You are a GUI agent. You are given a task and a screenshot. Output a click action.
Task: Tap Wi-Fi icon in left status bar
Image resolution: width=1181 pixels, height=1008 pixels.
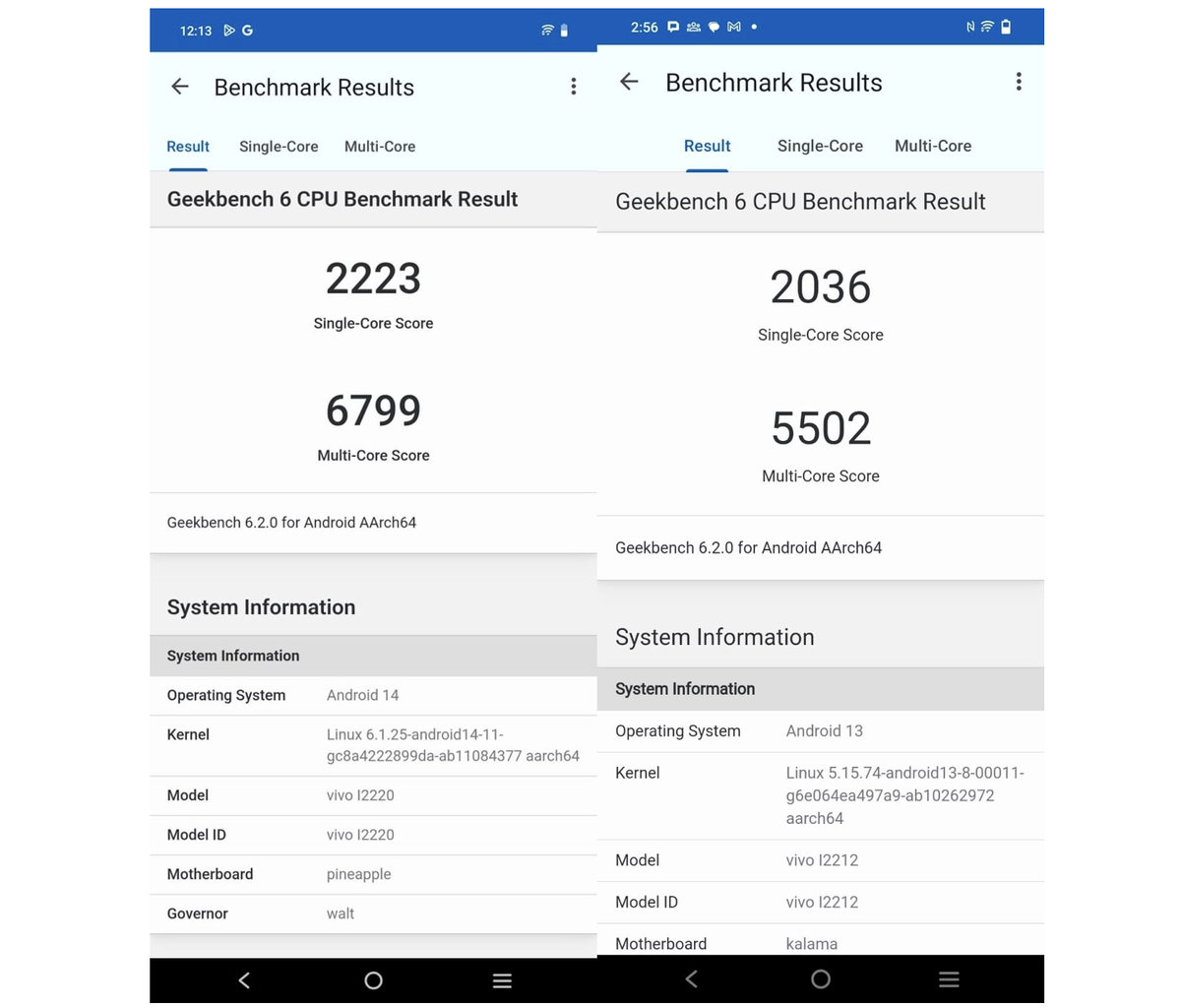(547, 31)
